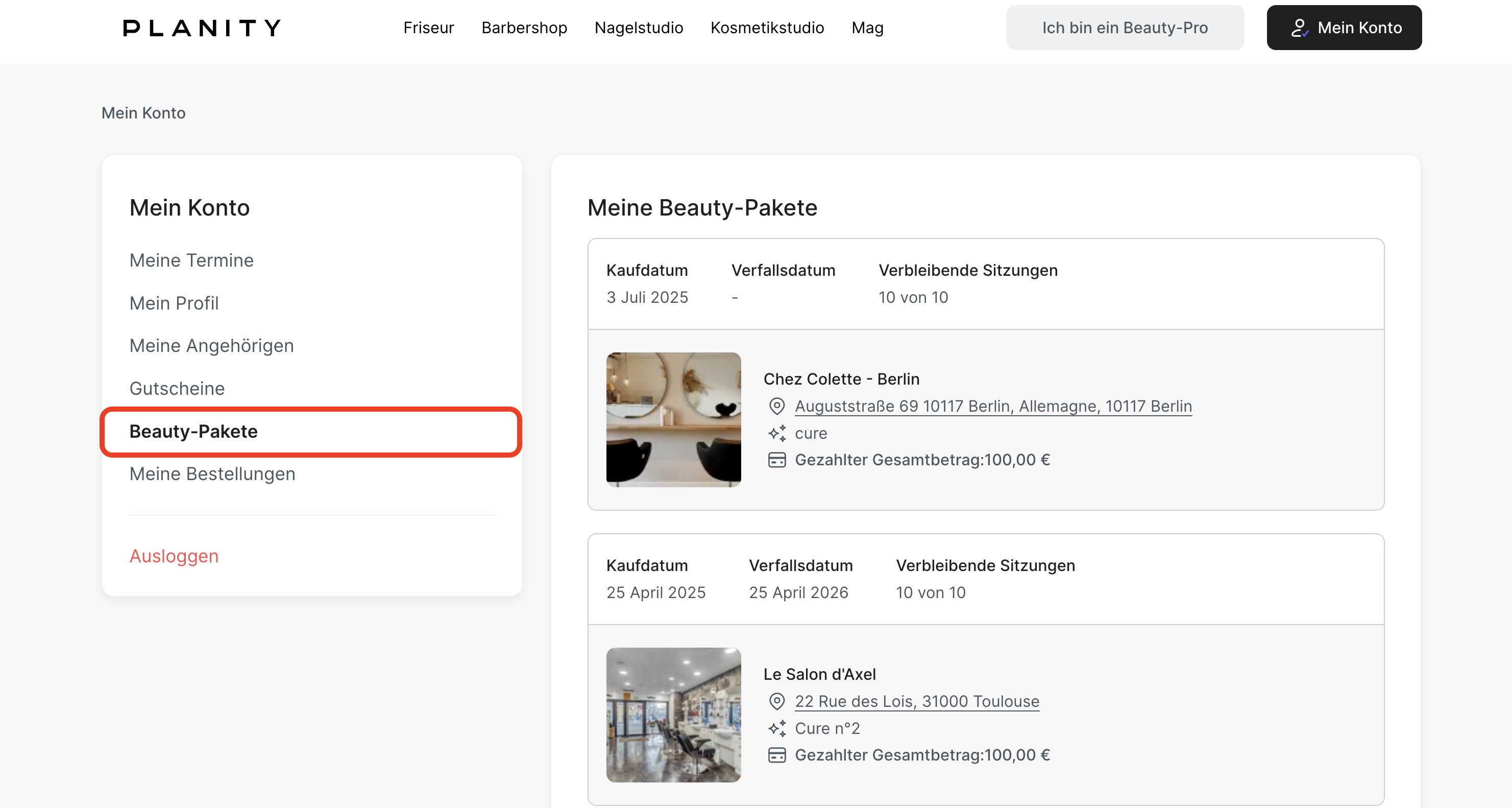Open the Mag section
Image resolution: width=1512 pixels, height=808 pixels.
(867, 28)
